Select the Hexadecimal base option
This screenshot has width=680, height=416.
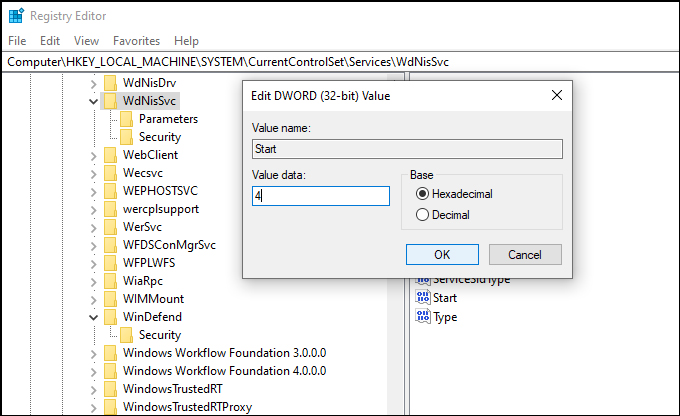tap(422, 193)
